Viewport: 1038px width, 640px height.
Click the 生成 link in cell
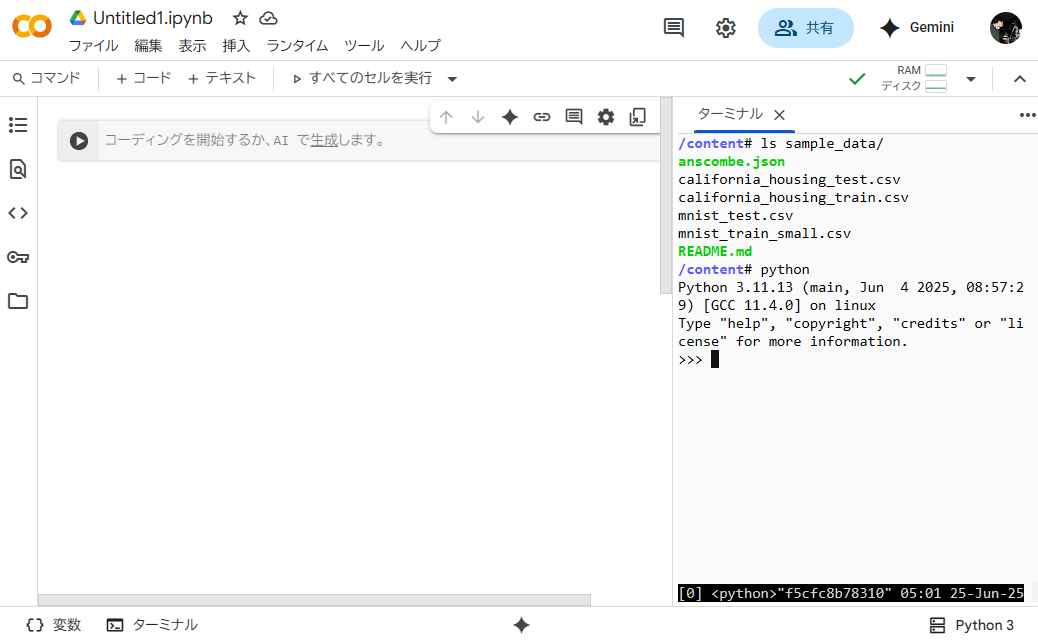(x=324, y=141)
